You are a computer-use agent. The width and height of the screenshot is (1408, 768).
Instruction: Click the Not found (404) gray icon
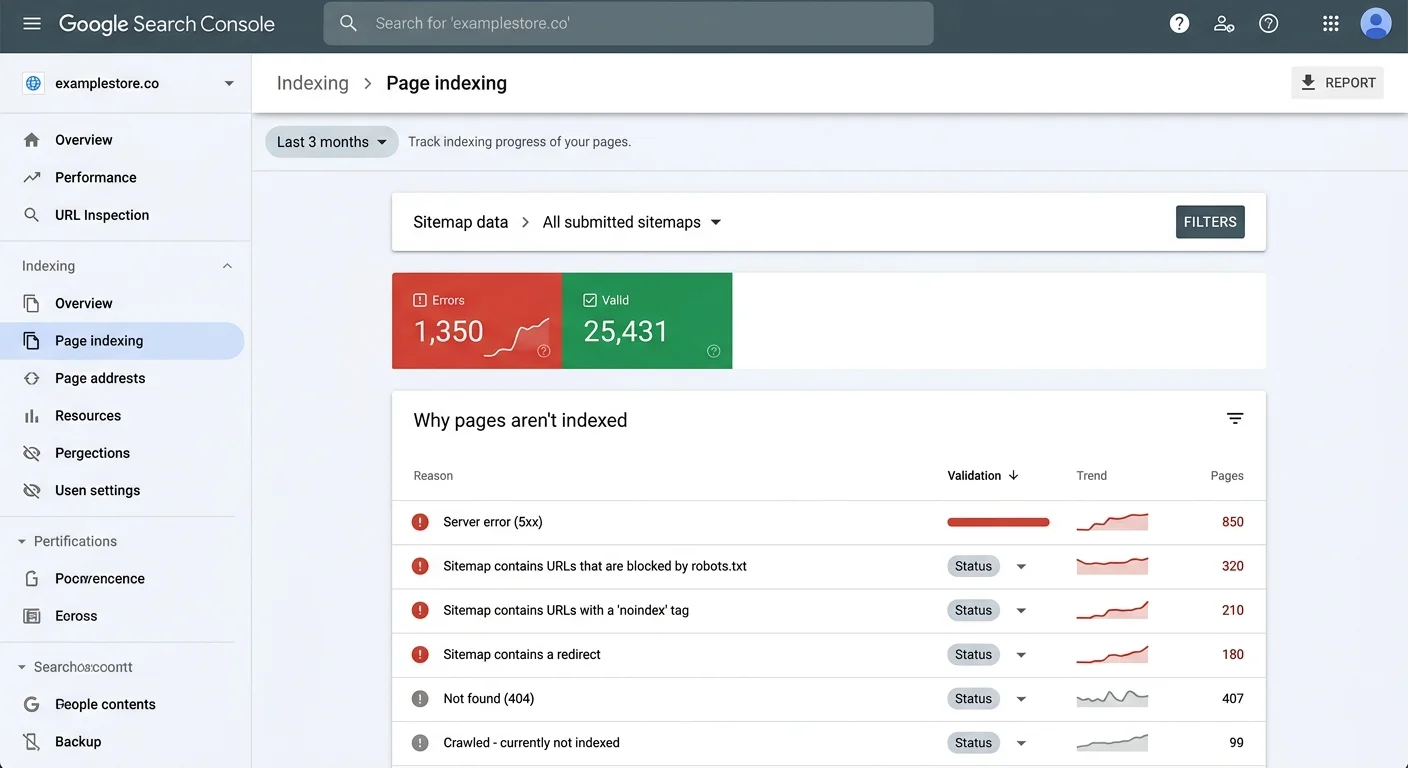(420, 699)
